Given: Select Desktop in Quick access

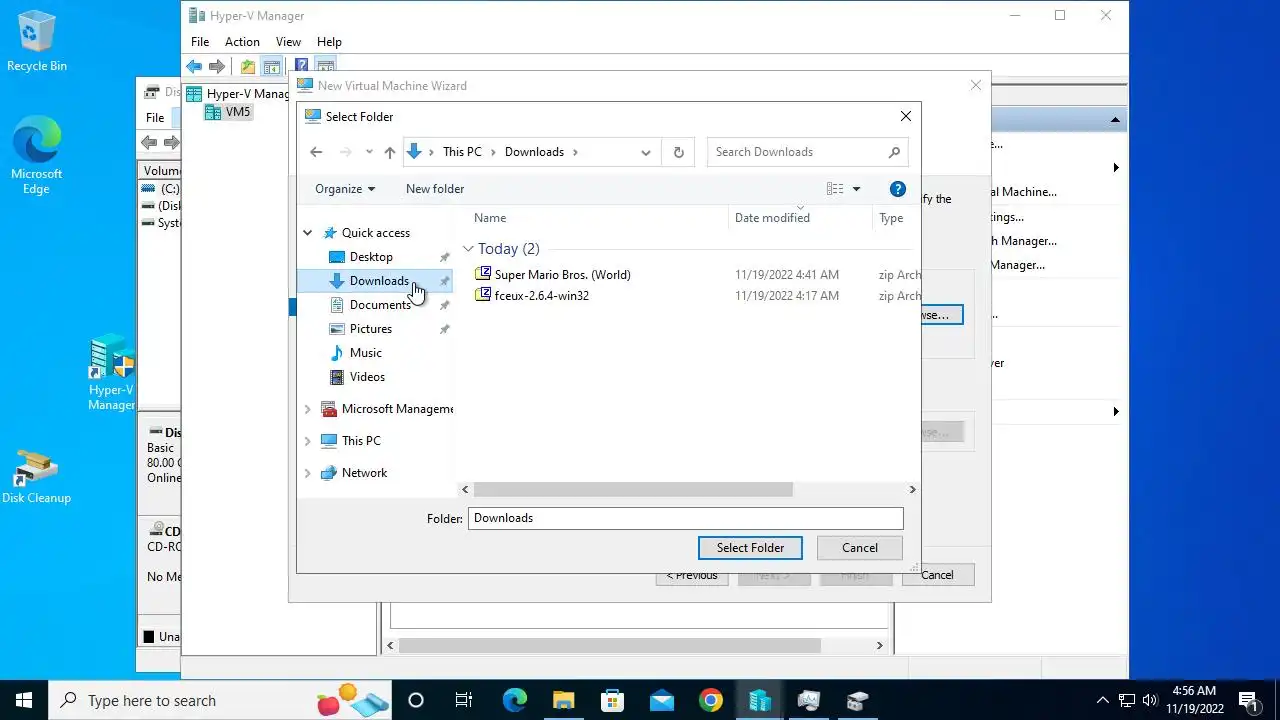Looking at the screenshot, I should pyautogui.click(x=371, y=257).
